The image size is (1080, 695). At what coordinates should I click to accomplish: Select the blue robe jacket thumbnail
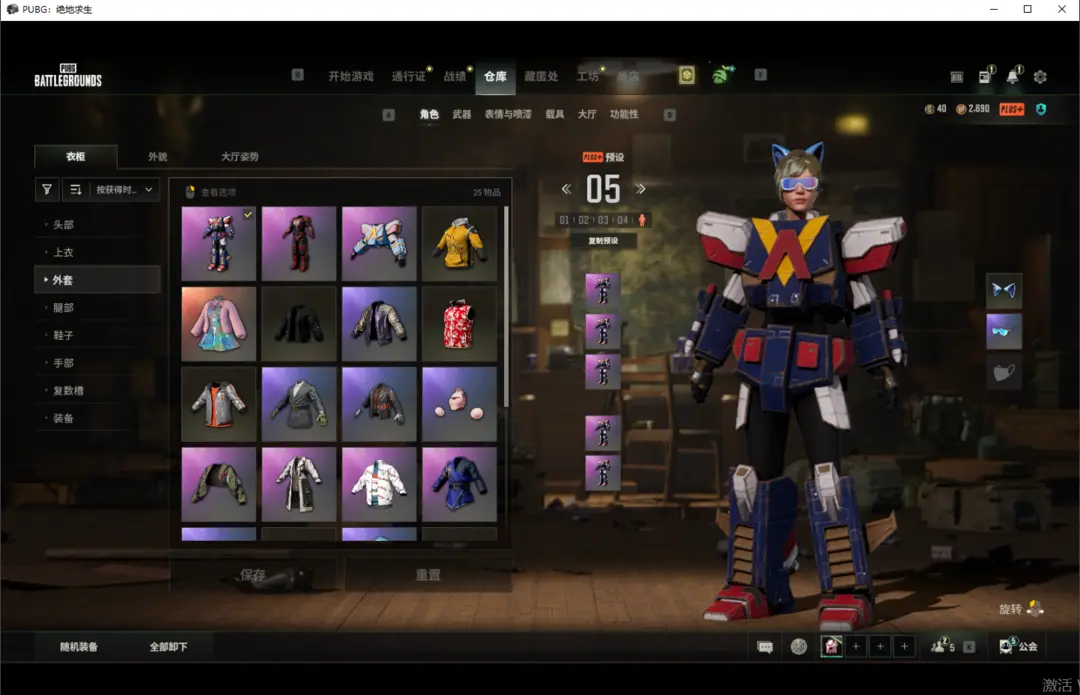459,484
